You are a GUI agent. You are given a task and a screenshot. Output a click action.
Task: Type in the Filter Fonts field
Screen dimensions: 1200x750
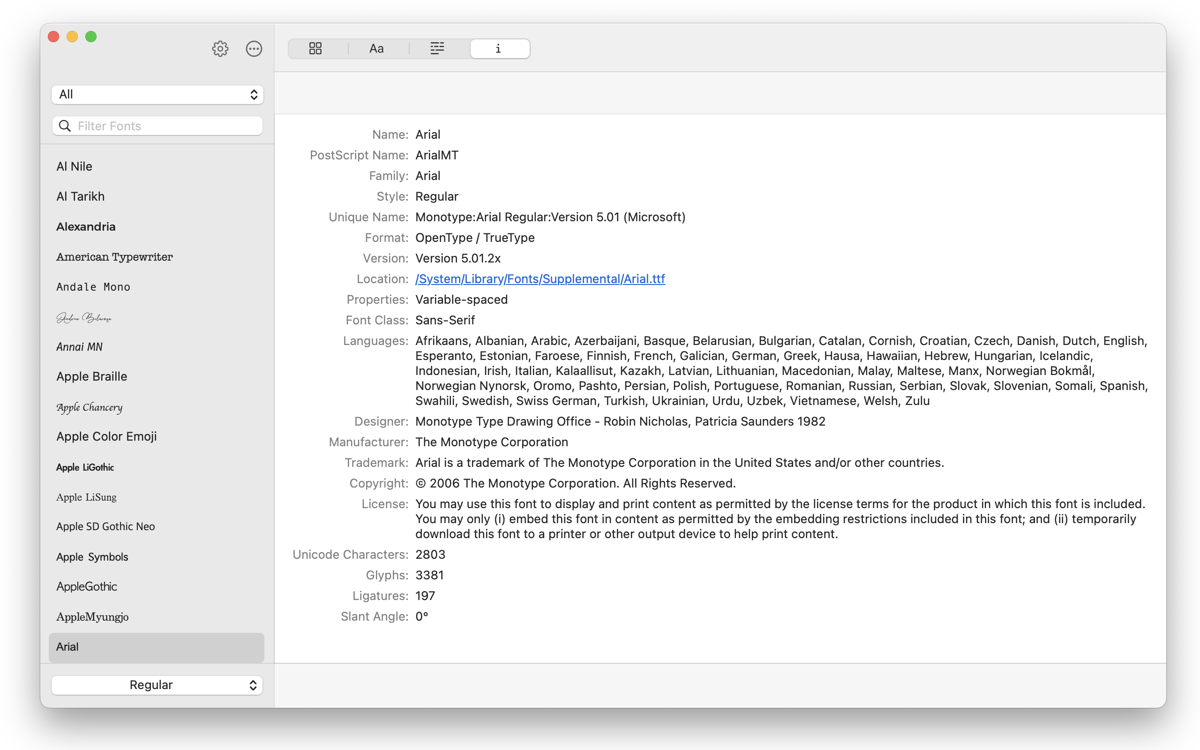(165, 126)
